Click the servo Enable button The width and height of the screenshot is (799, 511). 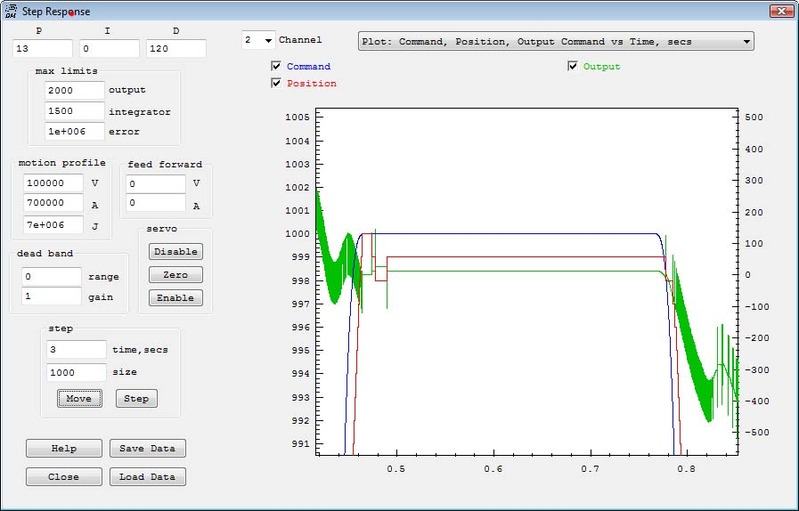point(175,298)
